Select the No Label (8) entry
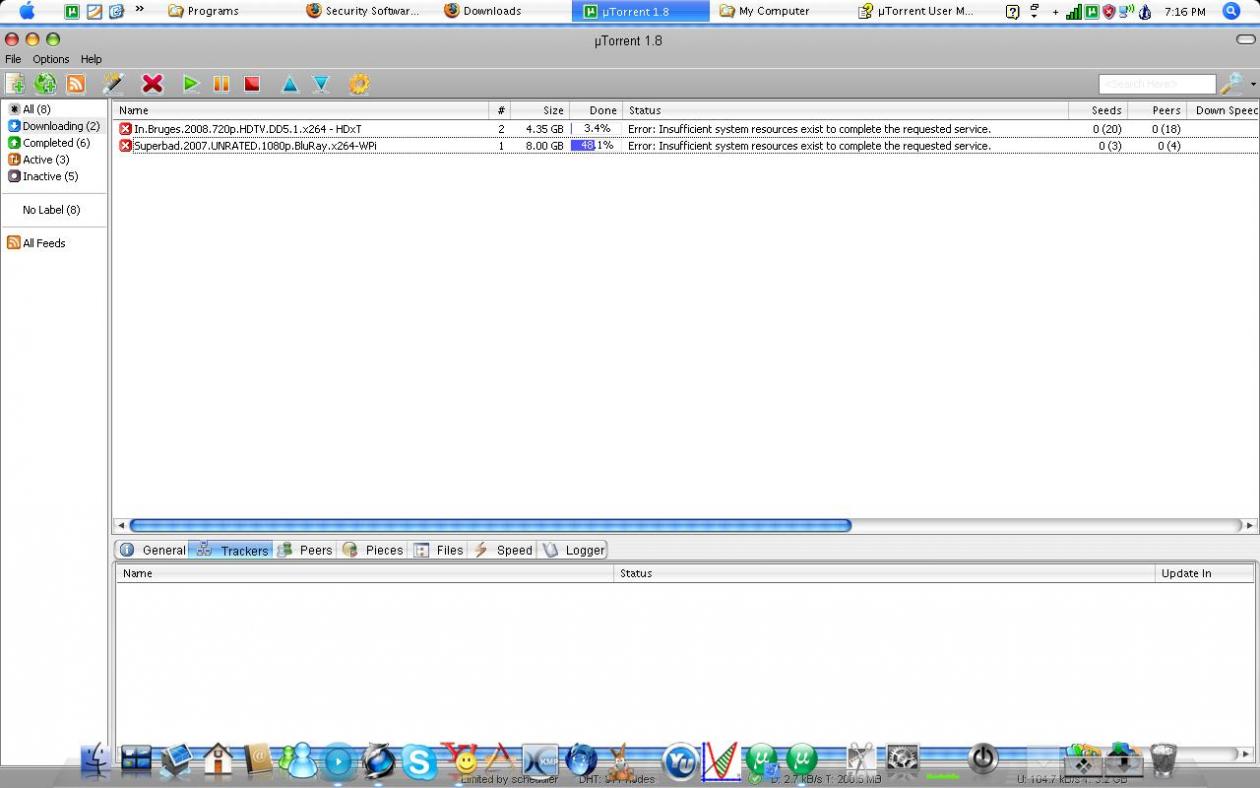The height and width of the screenshot is (788, 1260). point(51,210)
